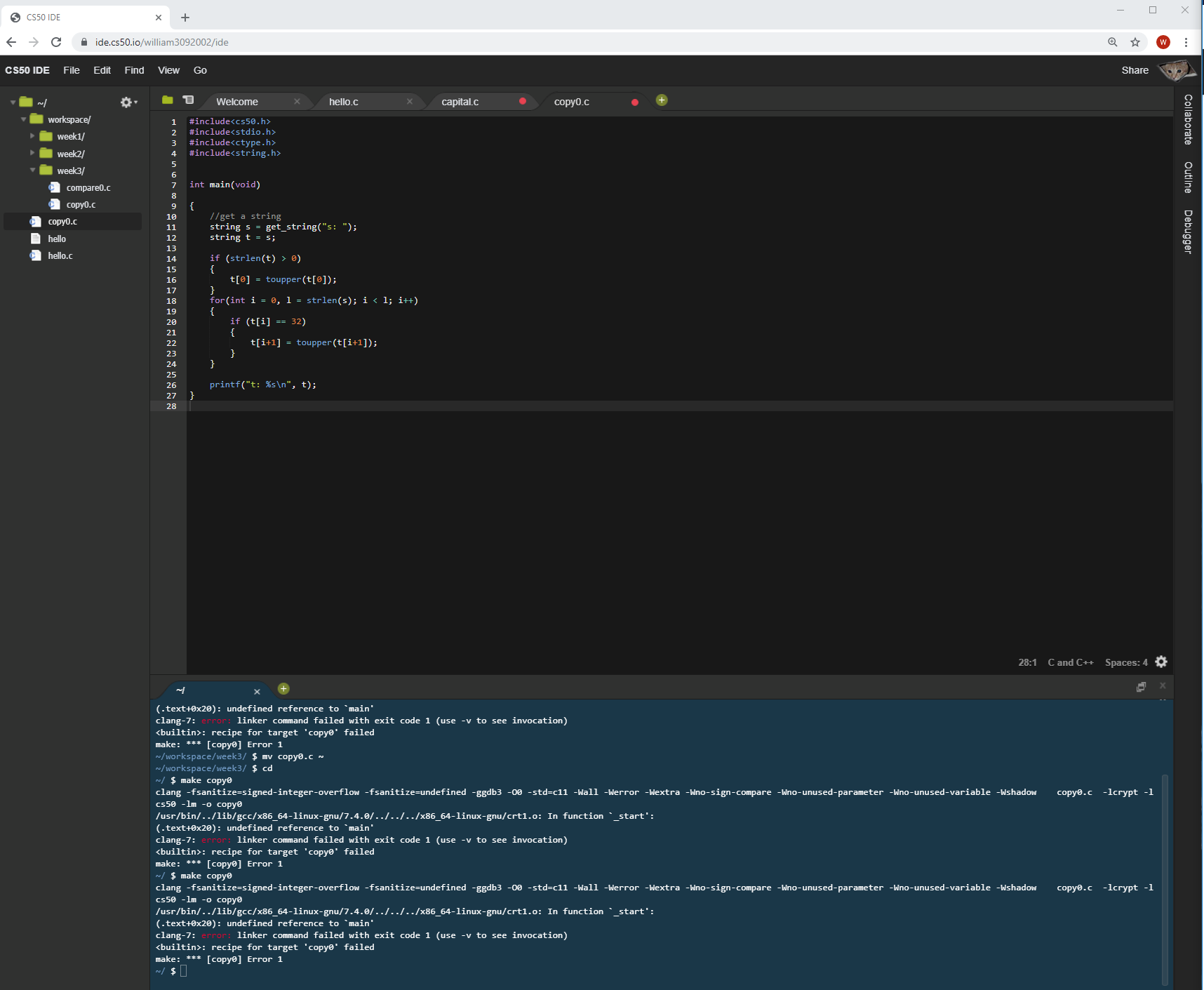Screen dimensions: 1204x990
Task: Go back in browser history
Action: (11, 42)
